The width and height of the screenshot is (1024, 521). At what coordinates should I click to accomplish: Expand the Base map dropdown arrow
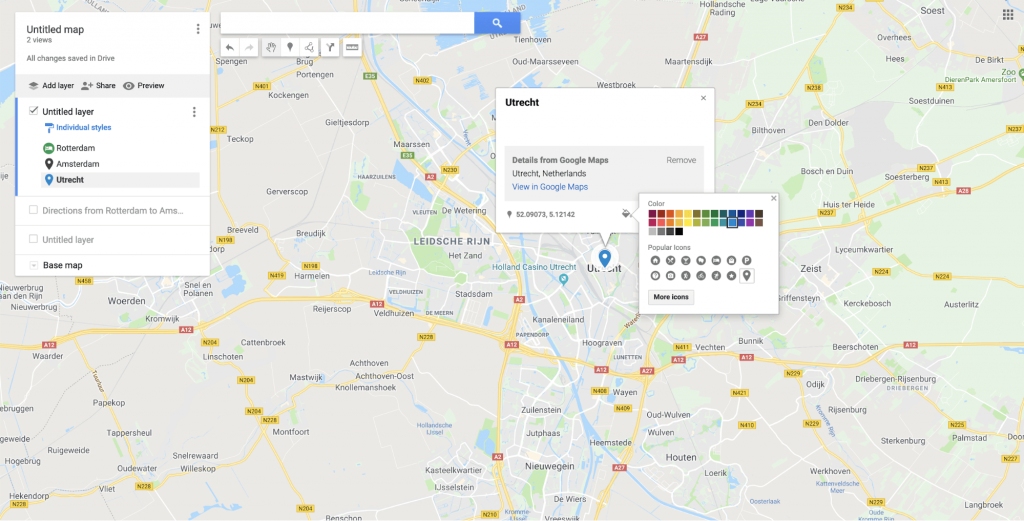coord(33,266)
